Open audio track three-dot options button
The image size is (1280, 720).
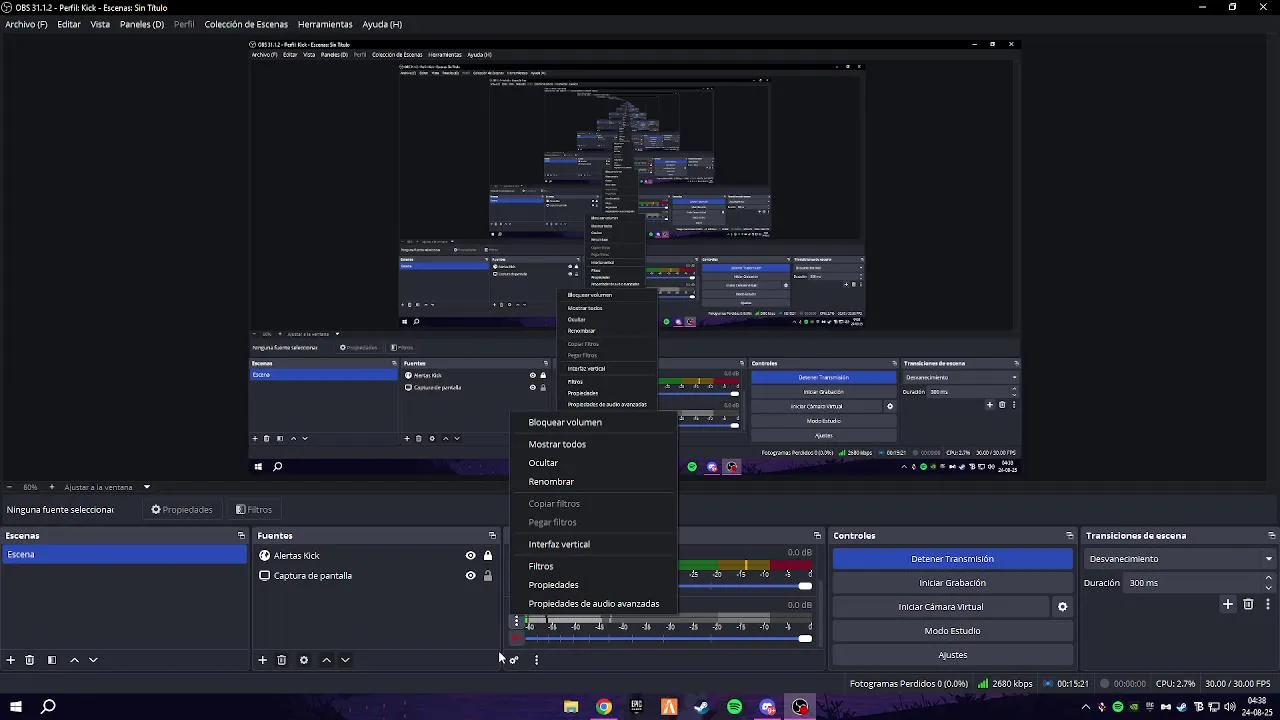click(517, 621)
